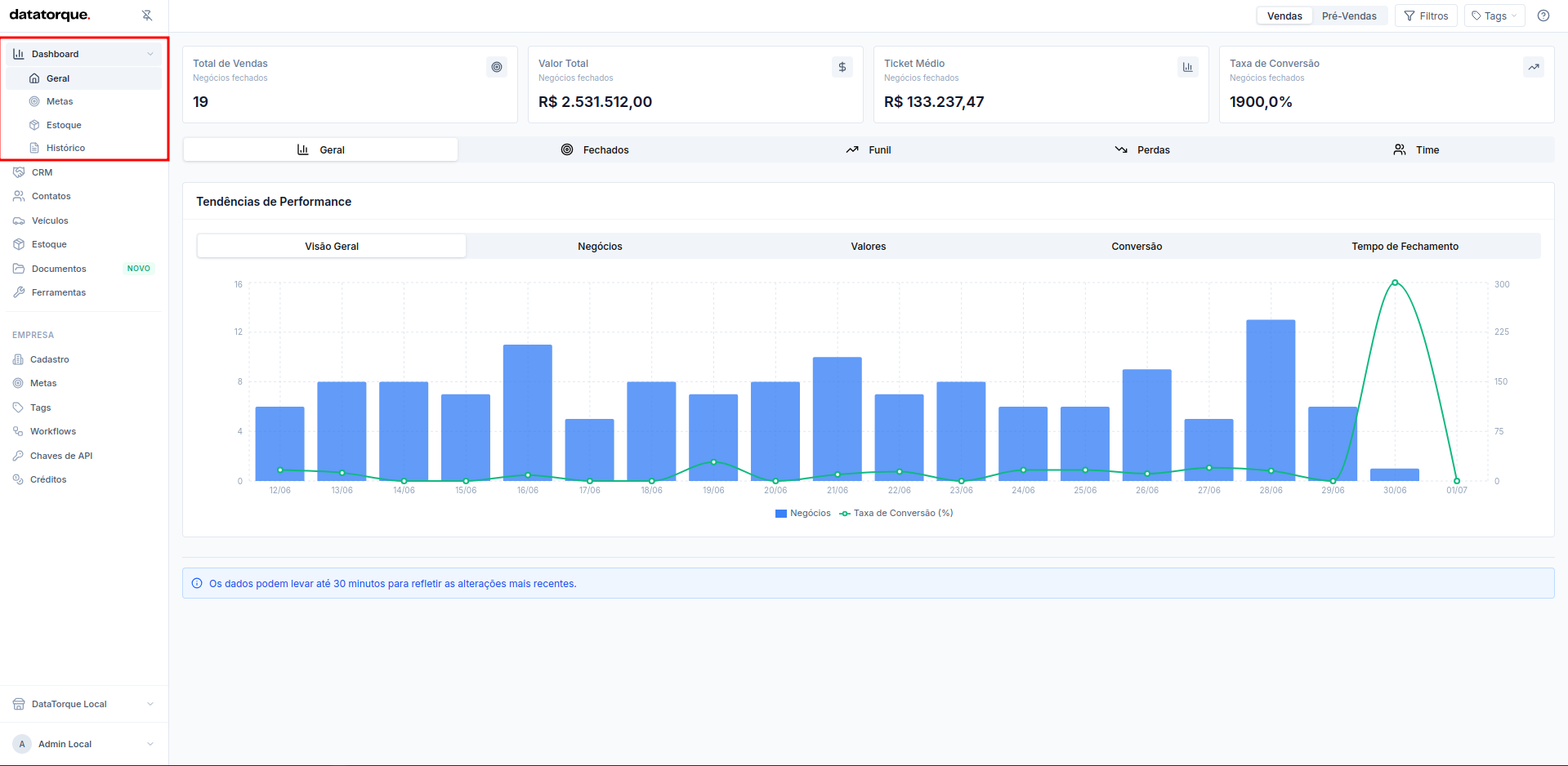Expand the DataTorque Local selector chevron

(x=150, y=704)
